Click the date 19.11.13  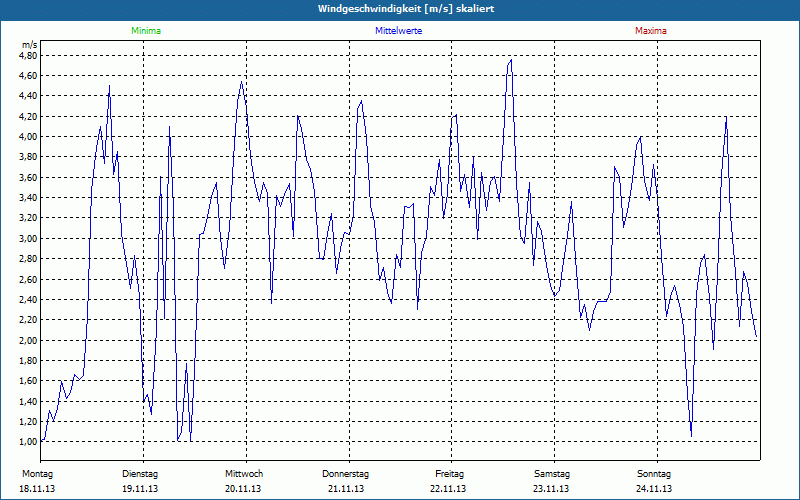pyautogui.click(x=140, y=489)
